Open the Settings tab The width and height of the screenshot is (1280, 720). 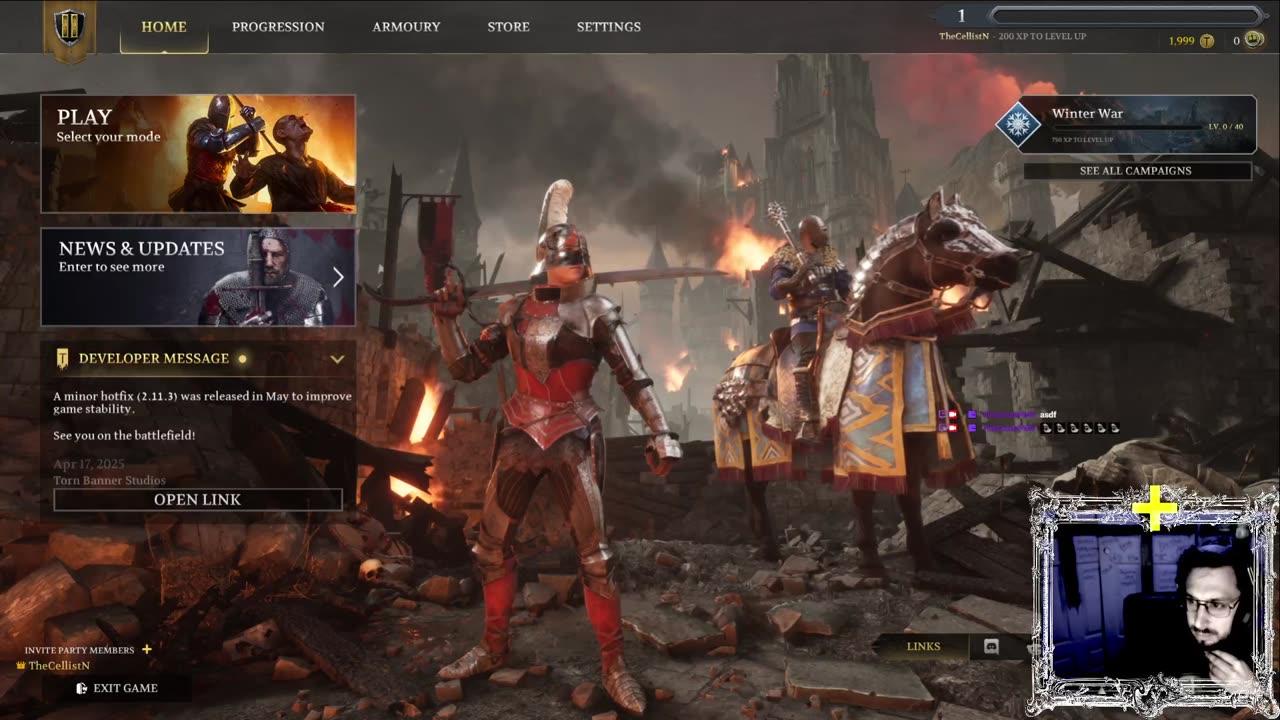point(609,27)
